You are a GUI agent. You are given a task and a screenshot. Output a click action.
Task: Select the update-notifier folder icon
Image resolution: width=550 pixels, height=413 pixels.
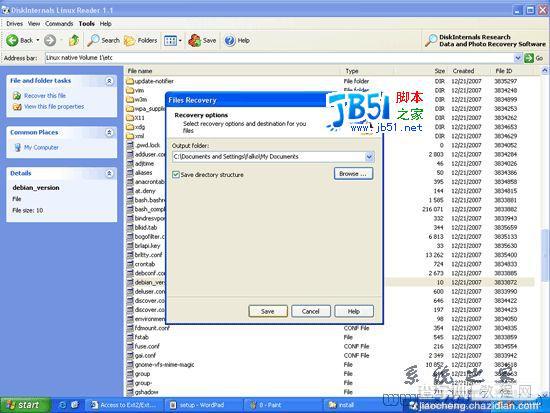coord(130,81)
